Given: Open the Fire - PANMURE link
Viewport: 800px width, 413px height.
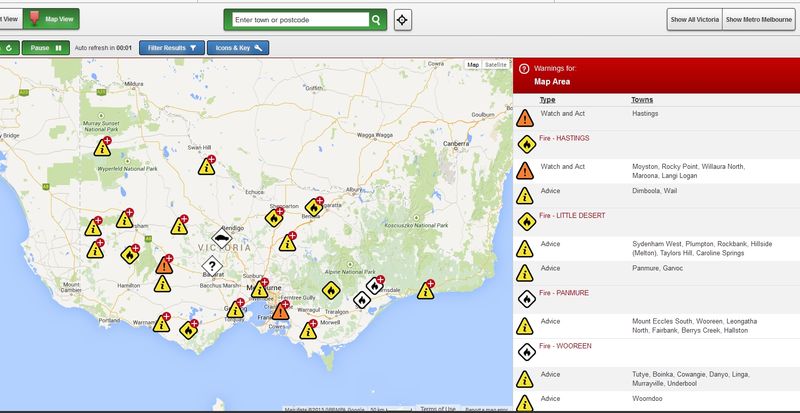Looking at the screenshot, I should 564,293.
